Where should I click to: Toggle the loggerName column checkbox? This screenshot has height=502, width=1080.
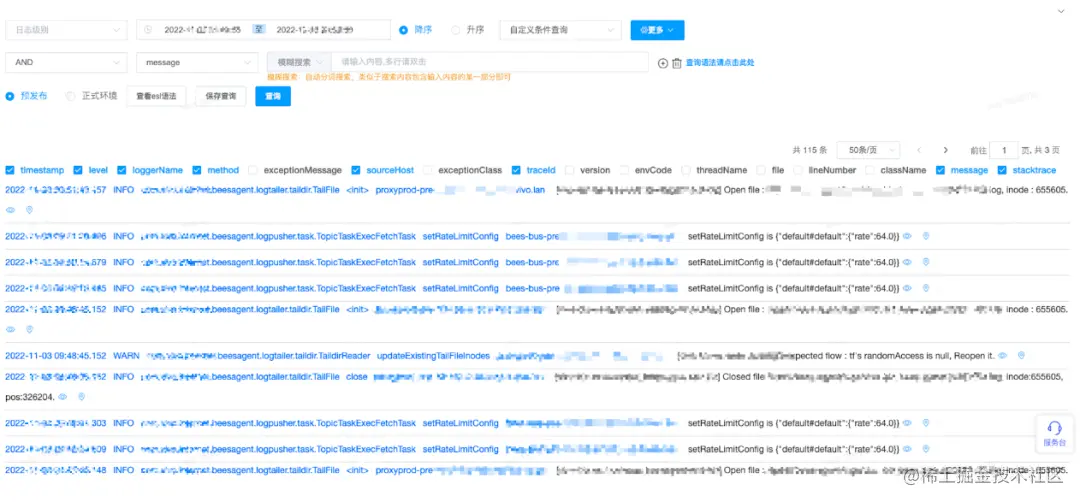(x=122, y=170)
